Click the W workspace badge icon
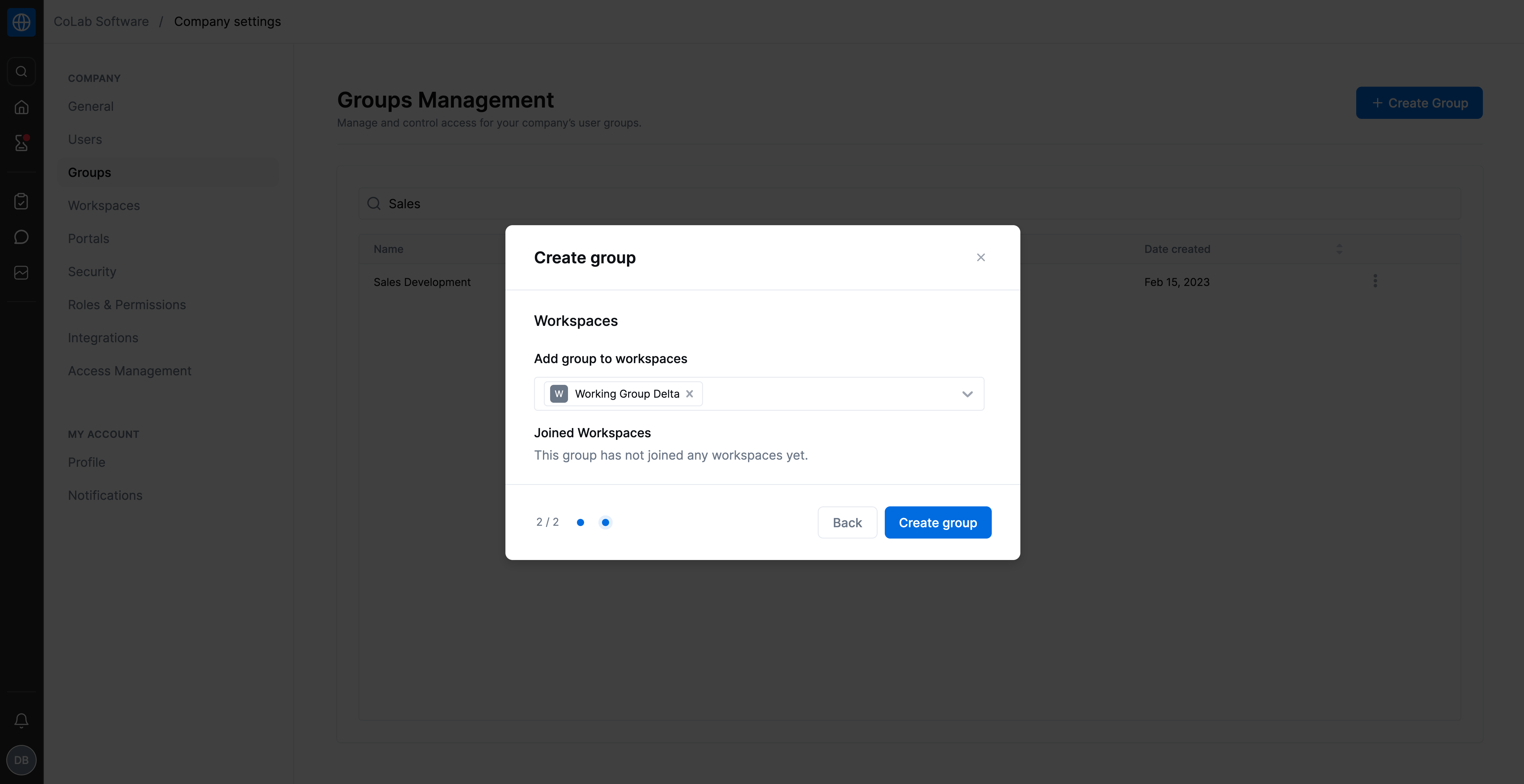The image size is (1524, 784). tap(558, 394)
